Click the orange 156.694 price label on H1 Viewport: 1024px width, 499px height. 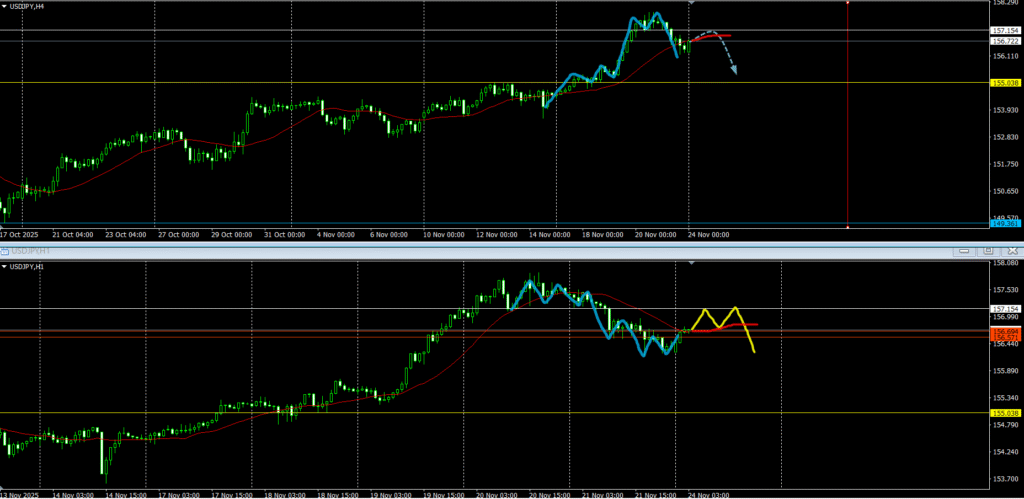(x=1005, y=330)
